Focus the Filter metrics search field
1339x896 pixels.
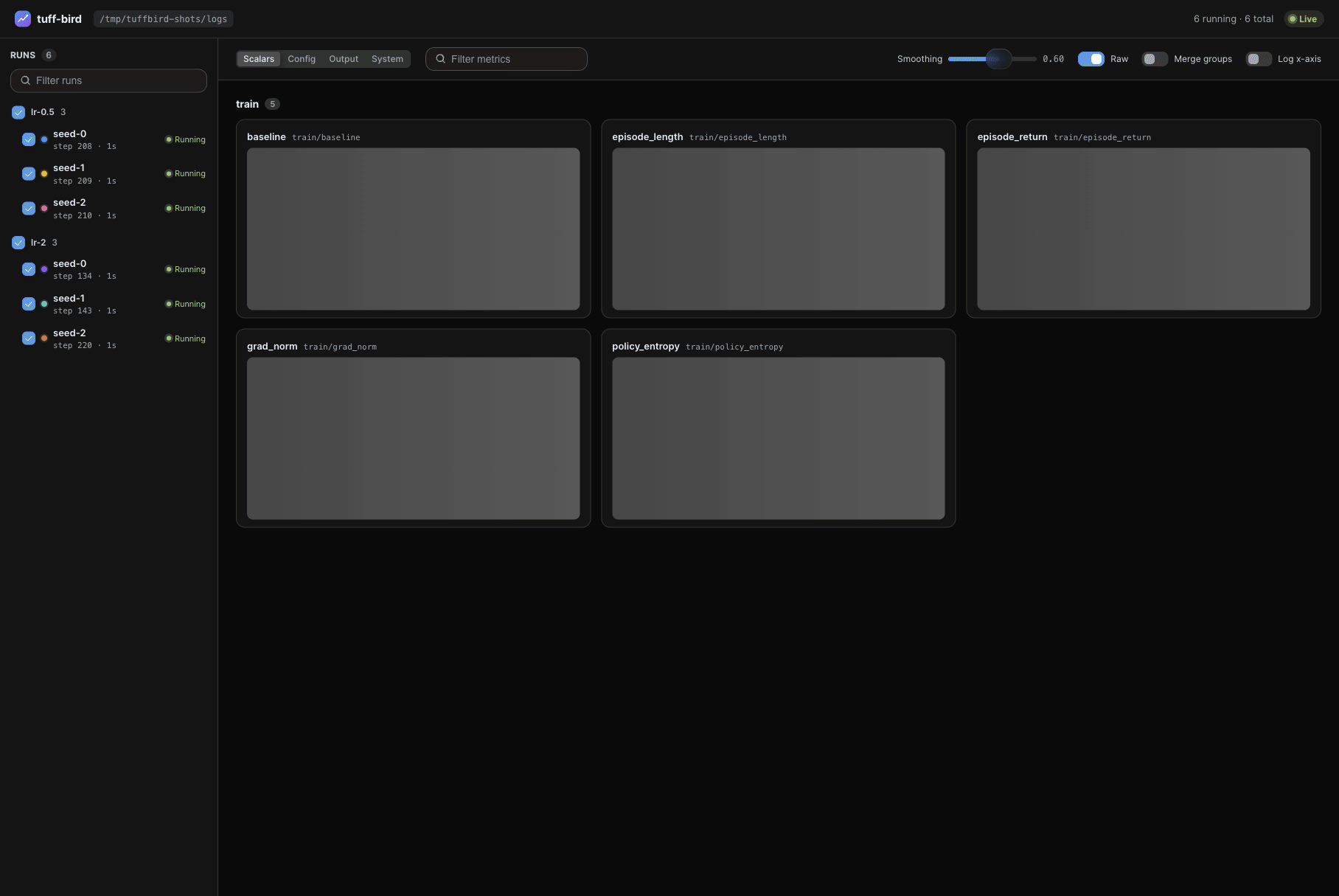tap(507, 59)
